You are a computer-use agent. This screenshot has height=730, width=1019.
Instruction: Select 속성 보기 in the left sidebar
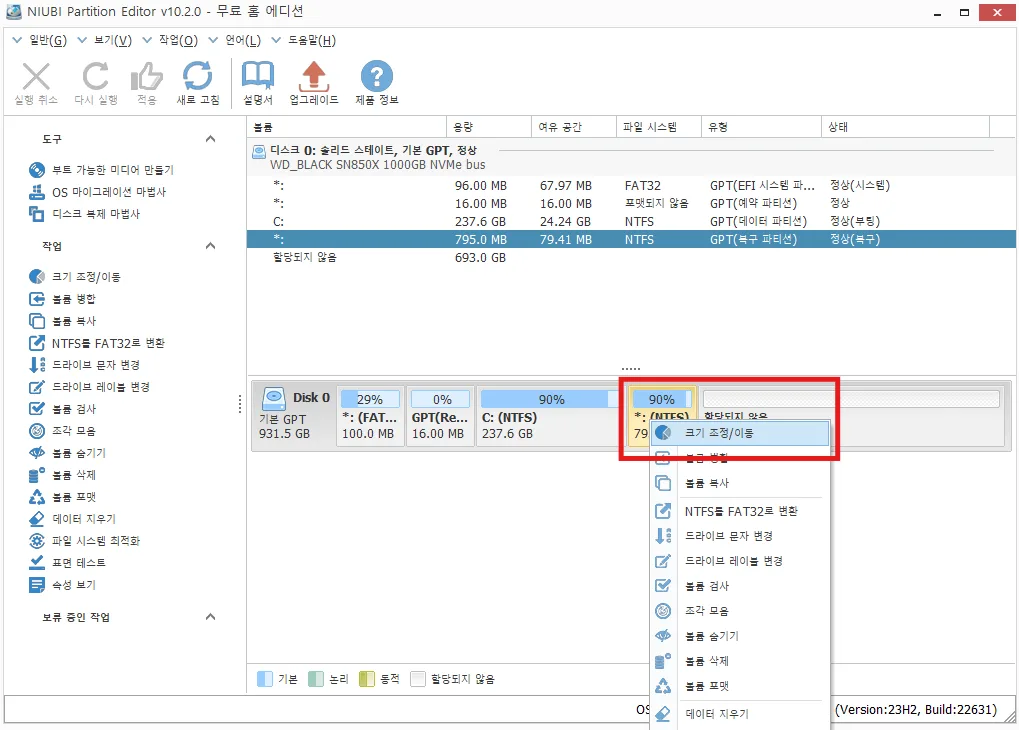62,585
